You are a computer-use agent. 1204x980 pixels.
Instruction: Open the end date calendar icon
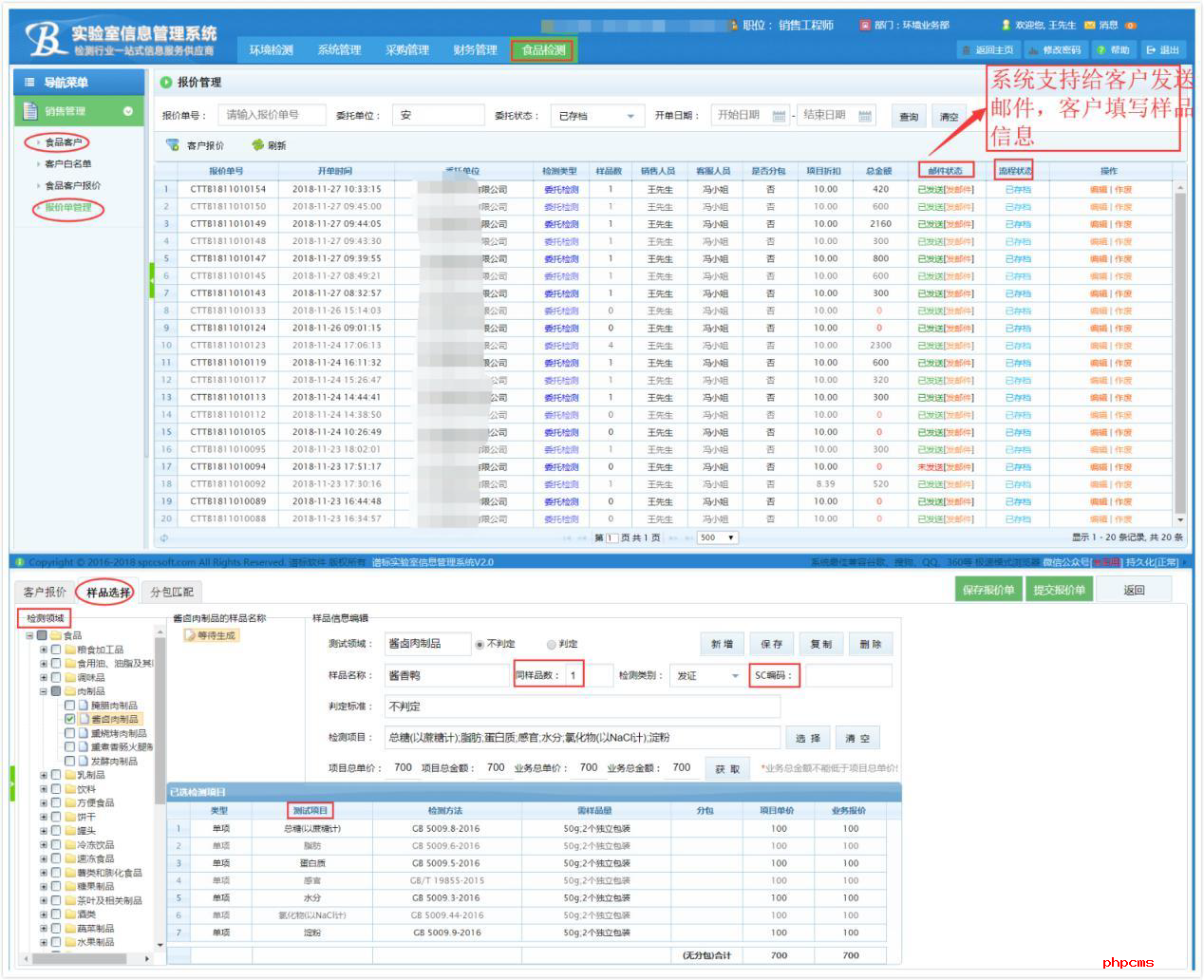[865, 116]
